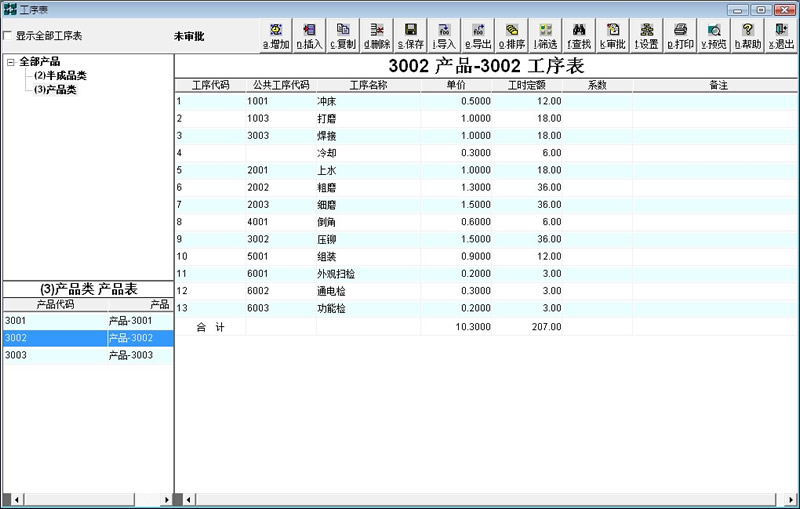Click the 单价 column header
Viewport: 800px width, 509px height.
coord(456,85)
